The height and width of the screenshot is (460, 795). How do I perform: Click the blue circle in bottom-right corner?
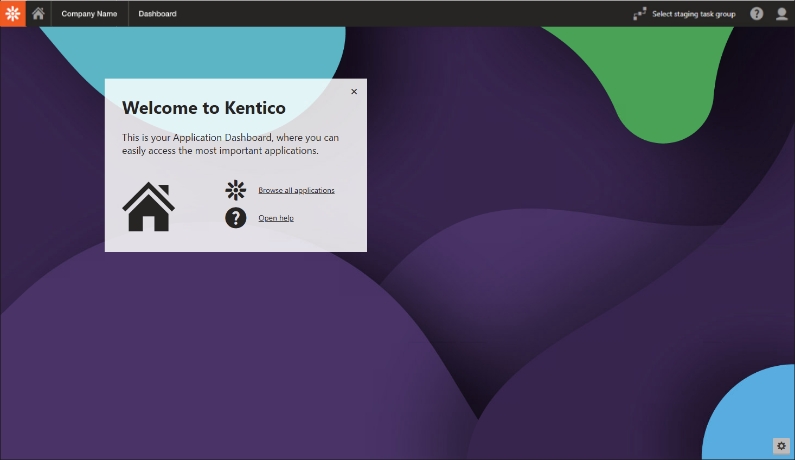click(x=755, y=415)
